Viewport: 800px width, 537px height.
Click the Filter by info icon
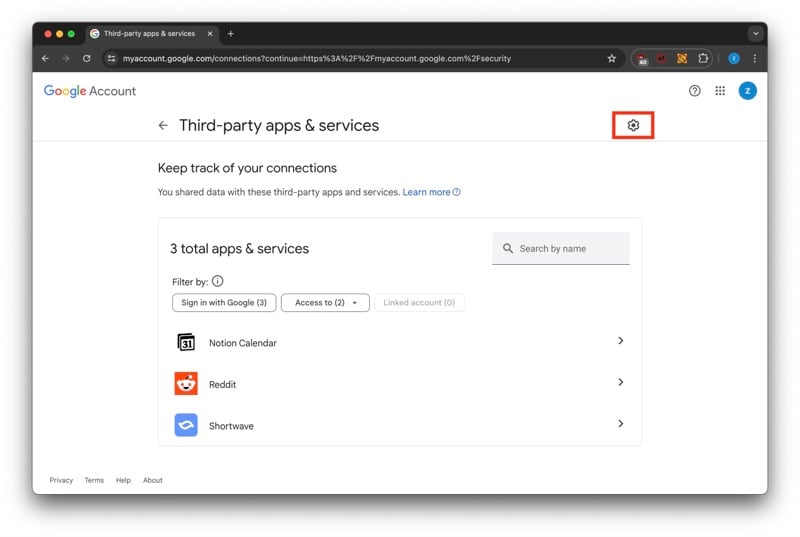click(217, 281)
